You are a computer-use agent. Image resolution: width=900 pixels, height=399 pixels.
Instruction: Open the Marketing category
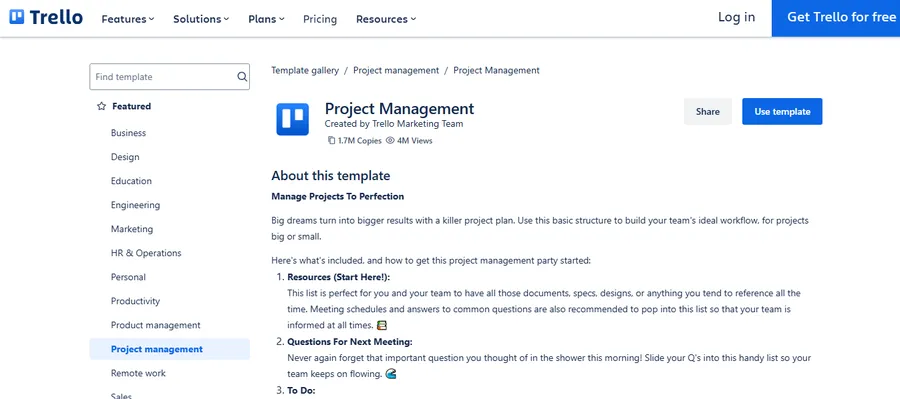tap(132, 229)
